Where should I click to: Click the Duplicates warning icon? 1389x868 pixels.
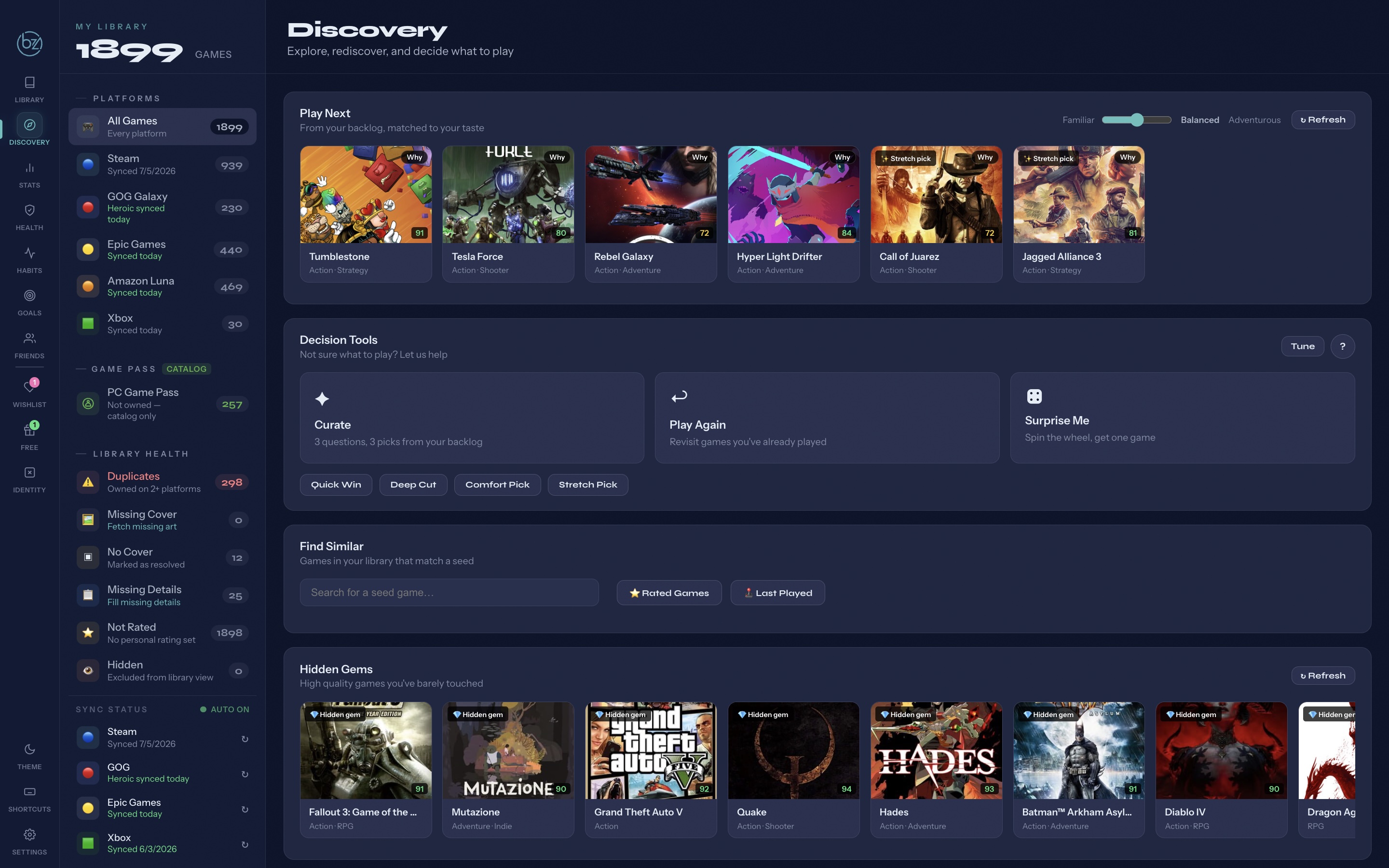tap(88, 482)
